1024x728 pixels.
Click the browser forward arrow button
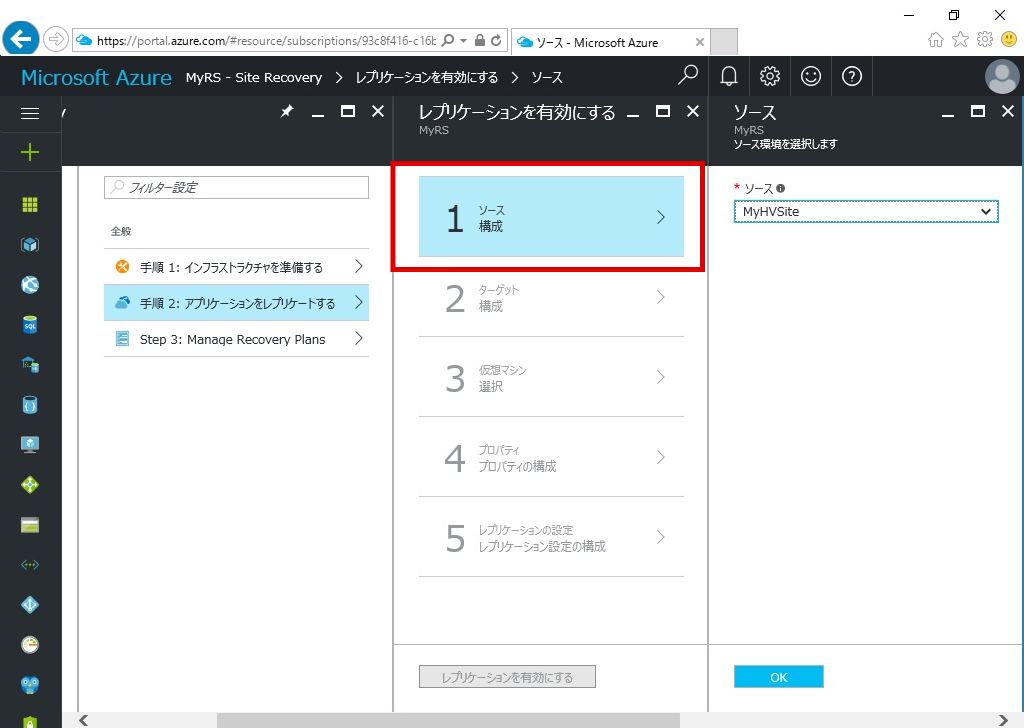(x=56, y=40)
